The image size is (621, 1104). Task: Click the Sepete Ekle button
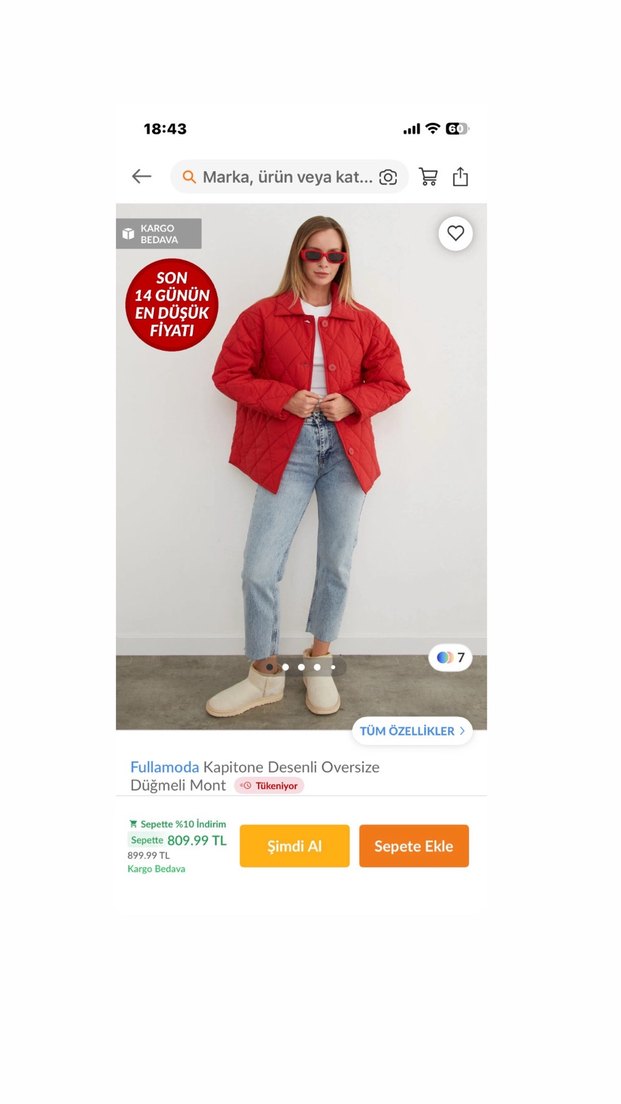[414, 846]
